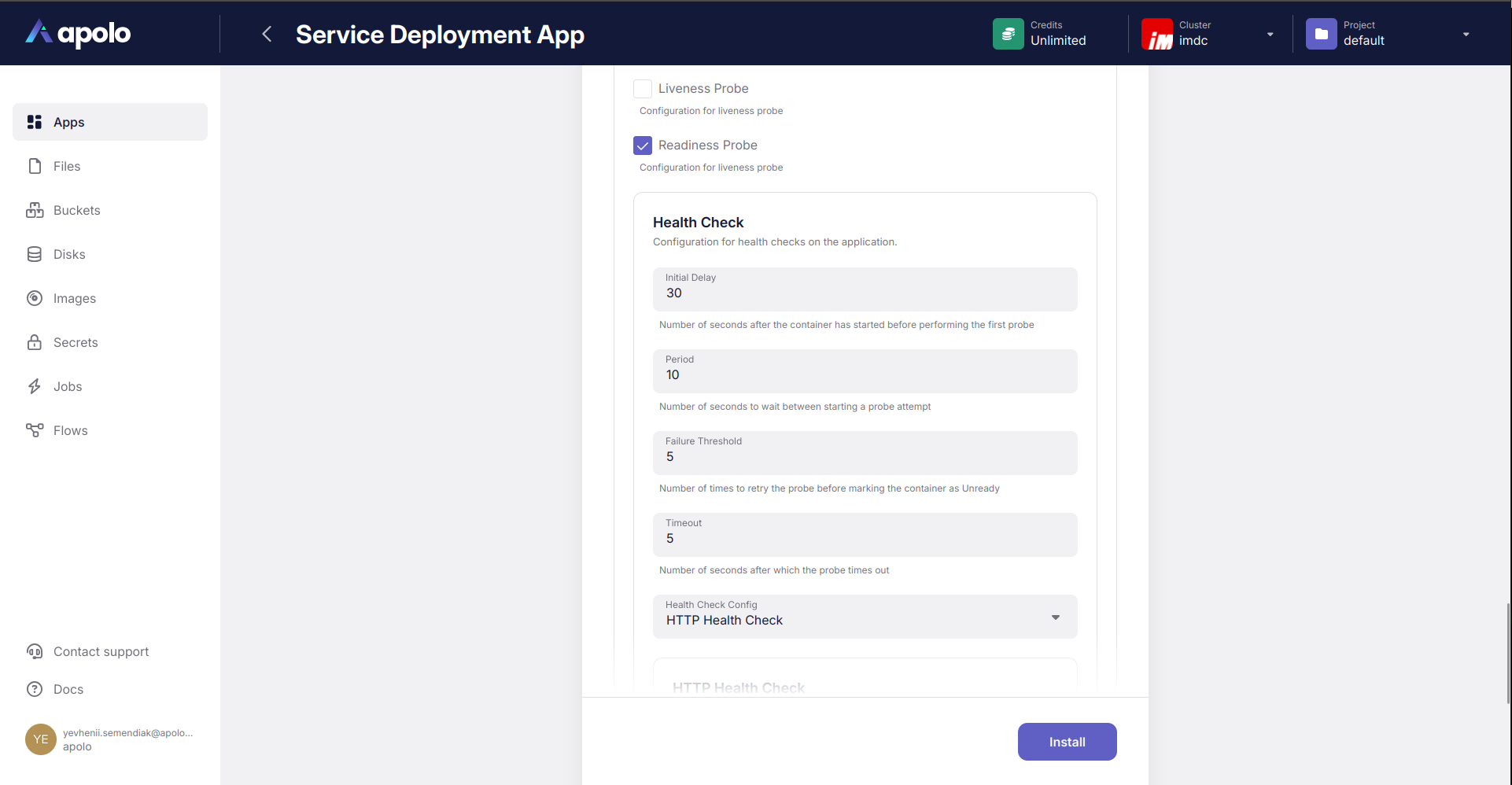Open the Contact support link
This screenshot has height=785, width=1512.
point(101,651)
